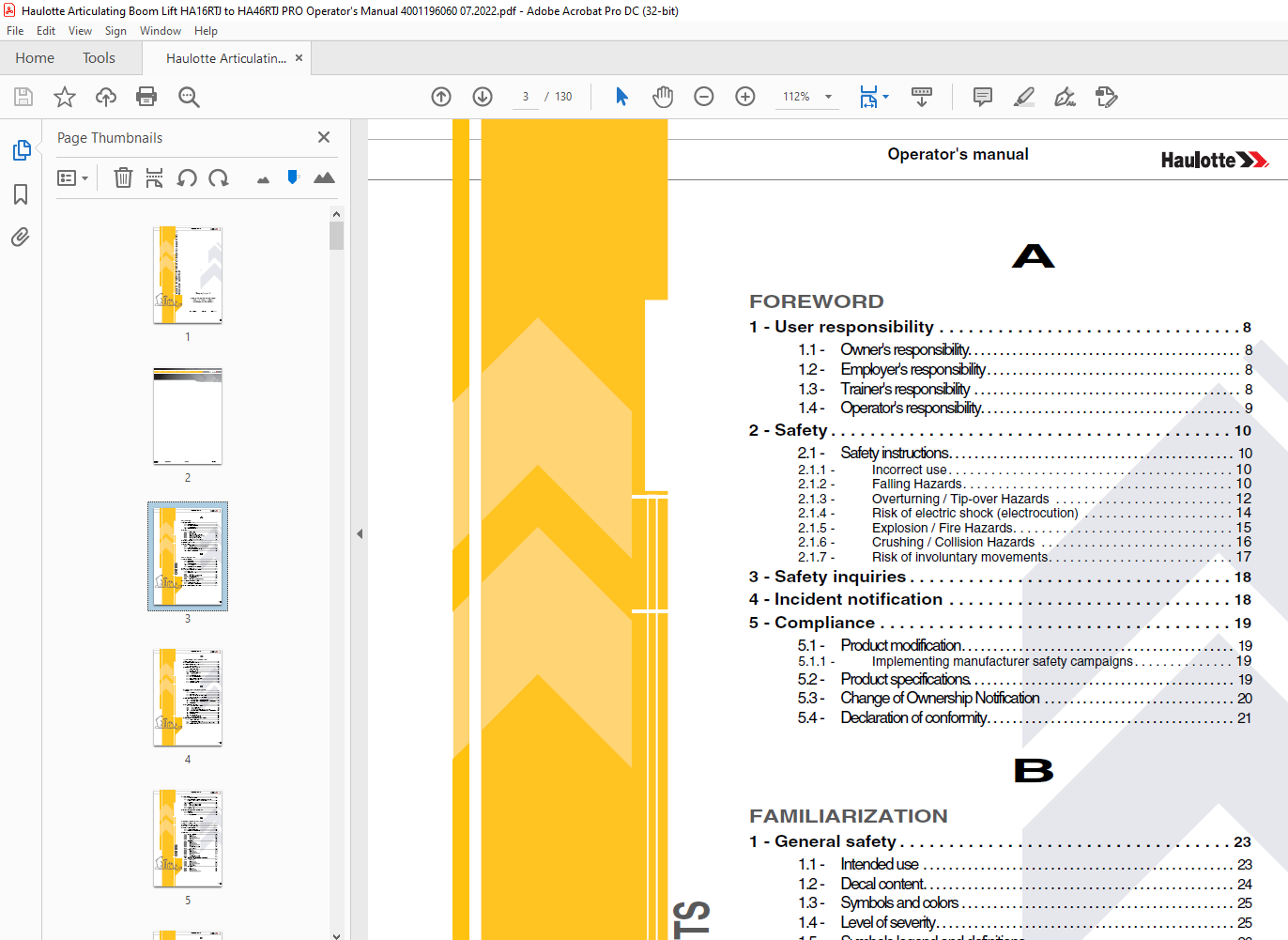The image size is (1288, 940).
Task: Activate the Hand pan tool
Action: [x=663, y=97]
